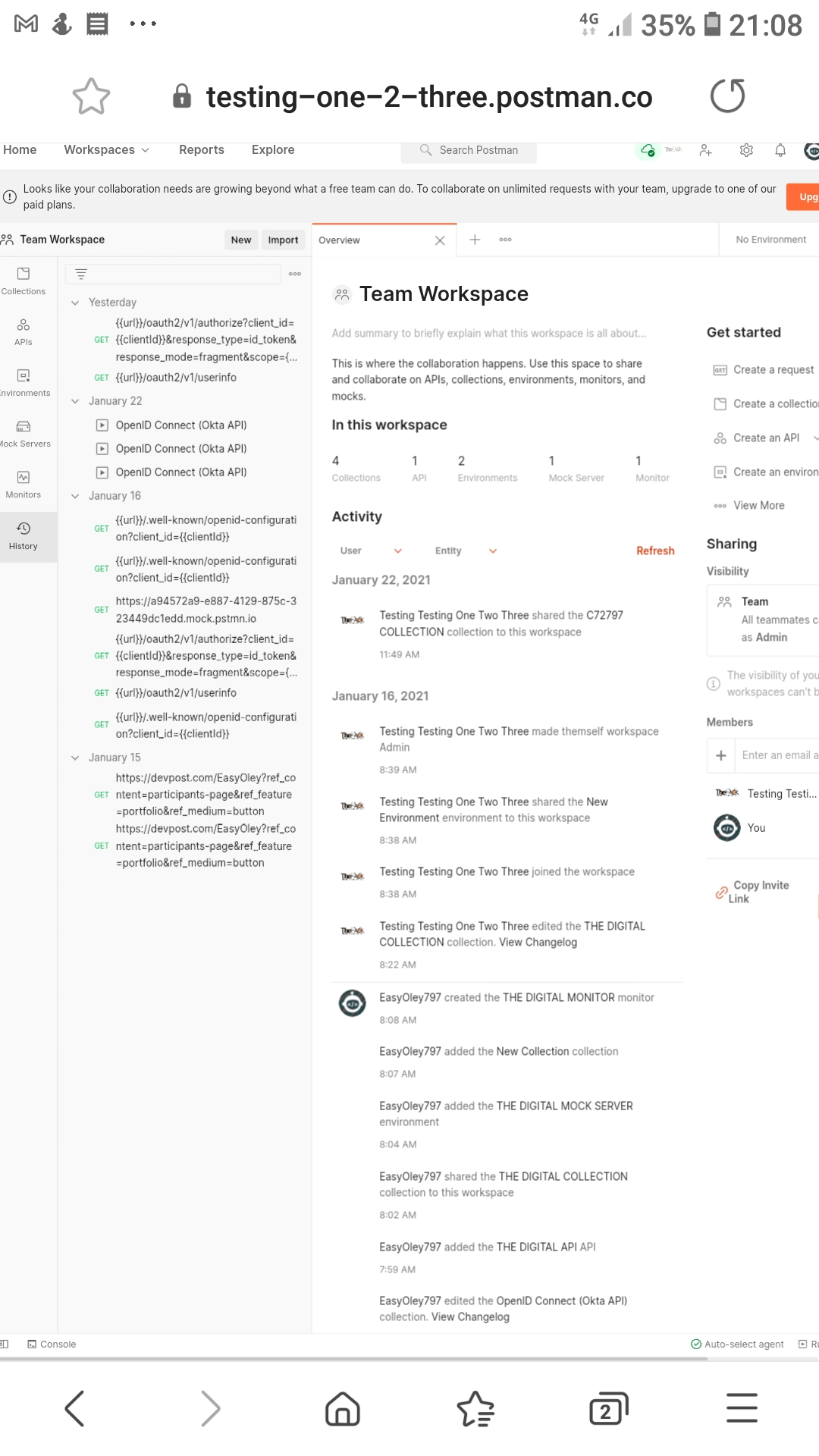Click the 4 Collections count
819x1456 pixels.
[356, 469]
